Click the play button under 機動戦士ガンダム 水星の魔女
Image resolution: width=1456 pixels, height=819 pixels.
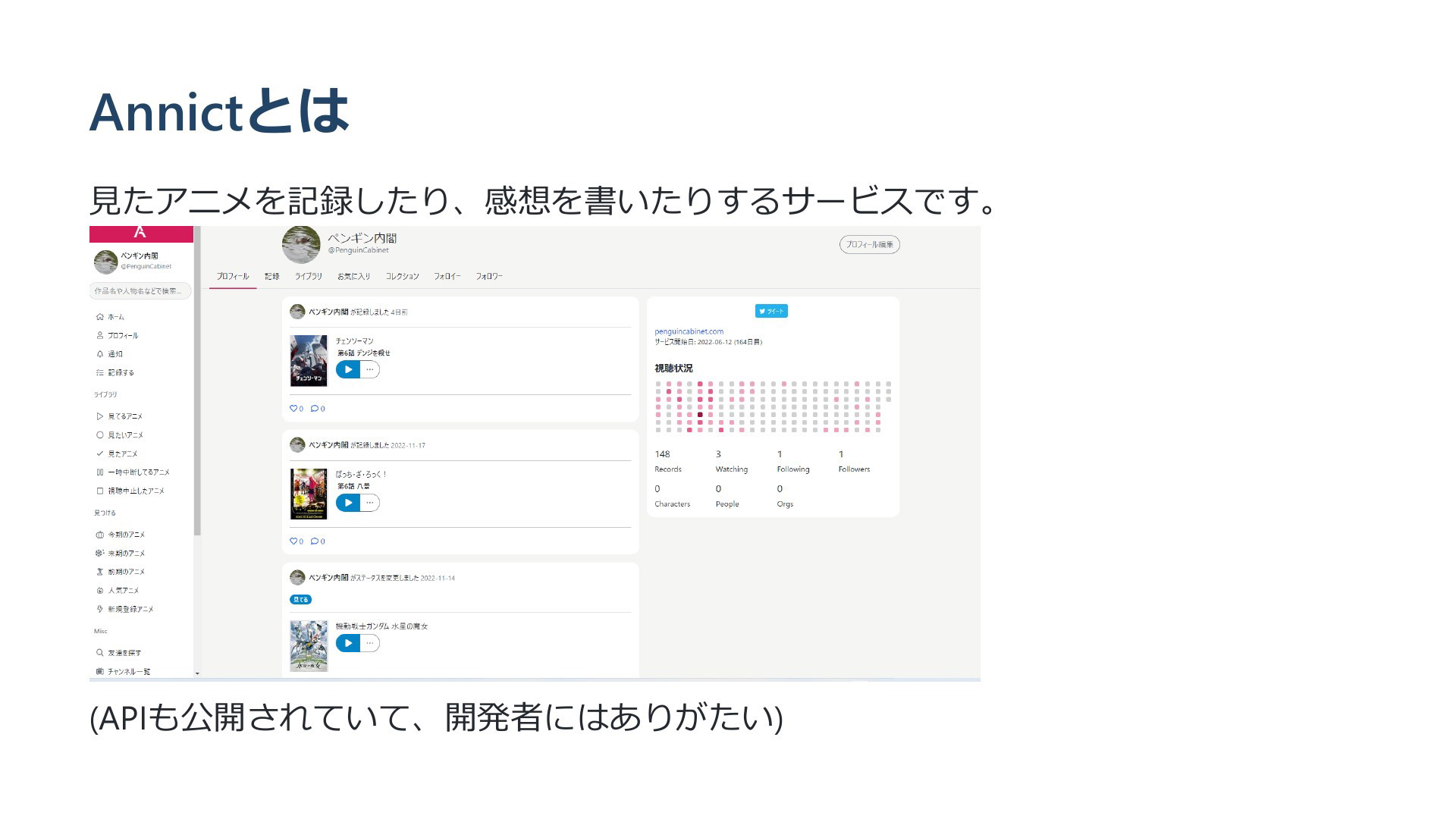348,643
